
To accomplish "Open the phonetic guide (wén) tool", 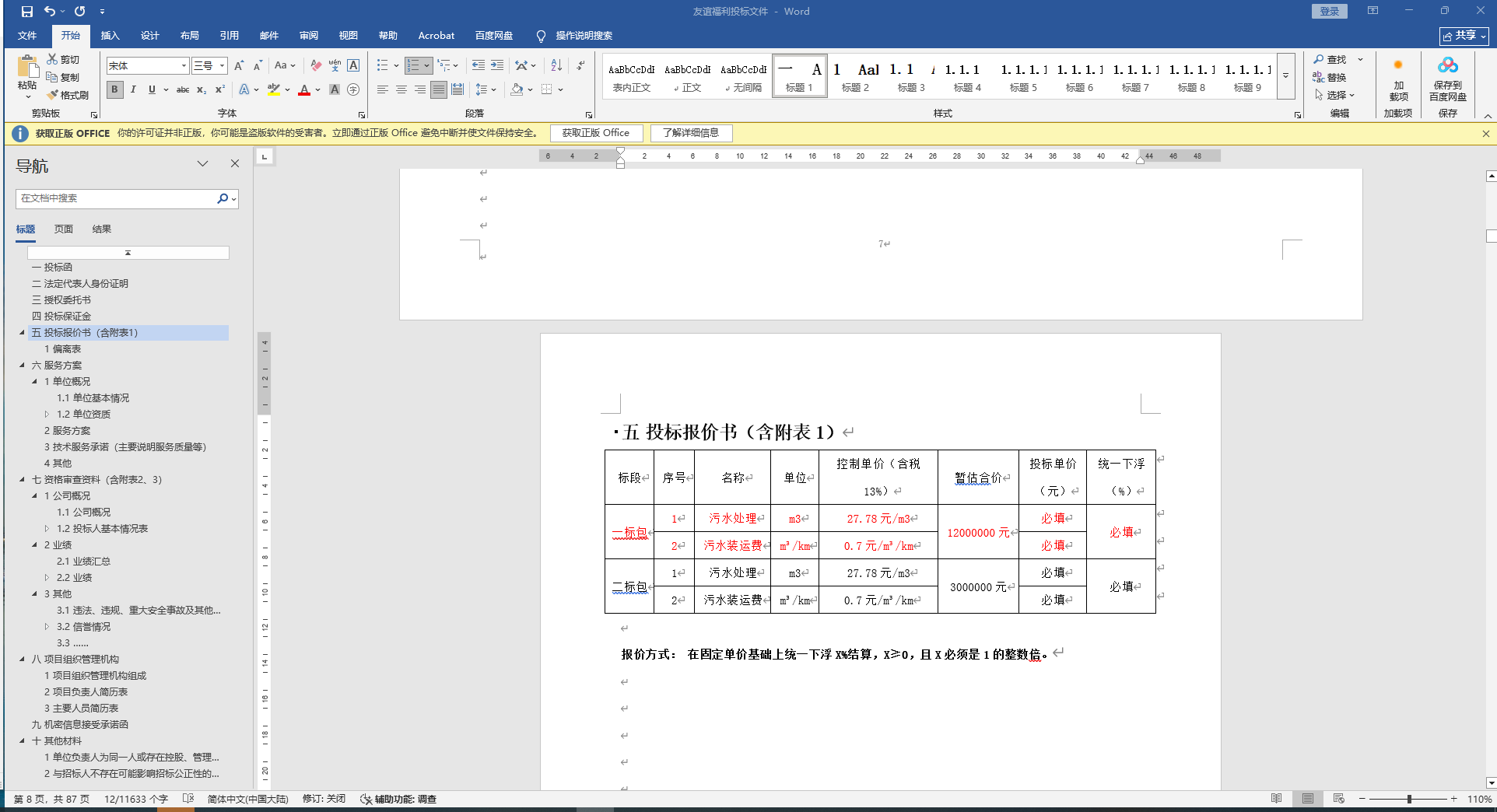I will point(335,65).
